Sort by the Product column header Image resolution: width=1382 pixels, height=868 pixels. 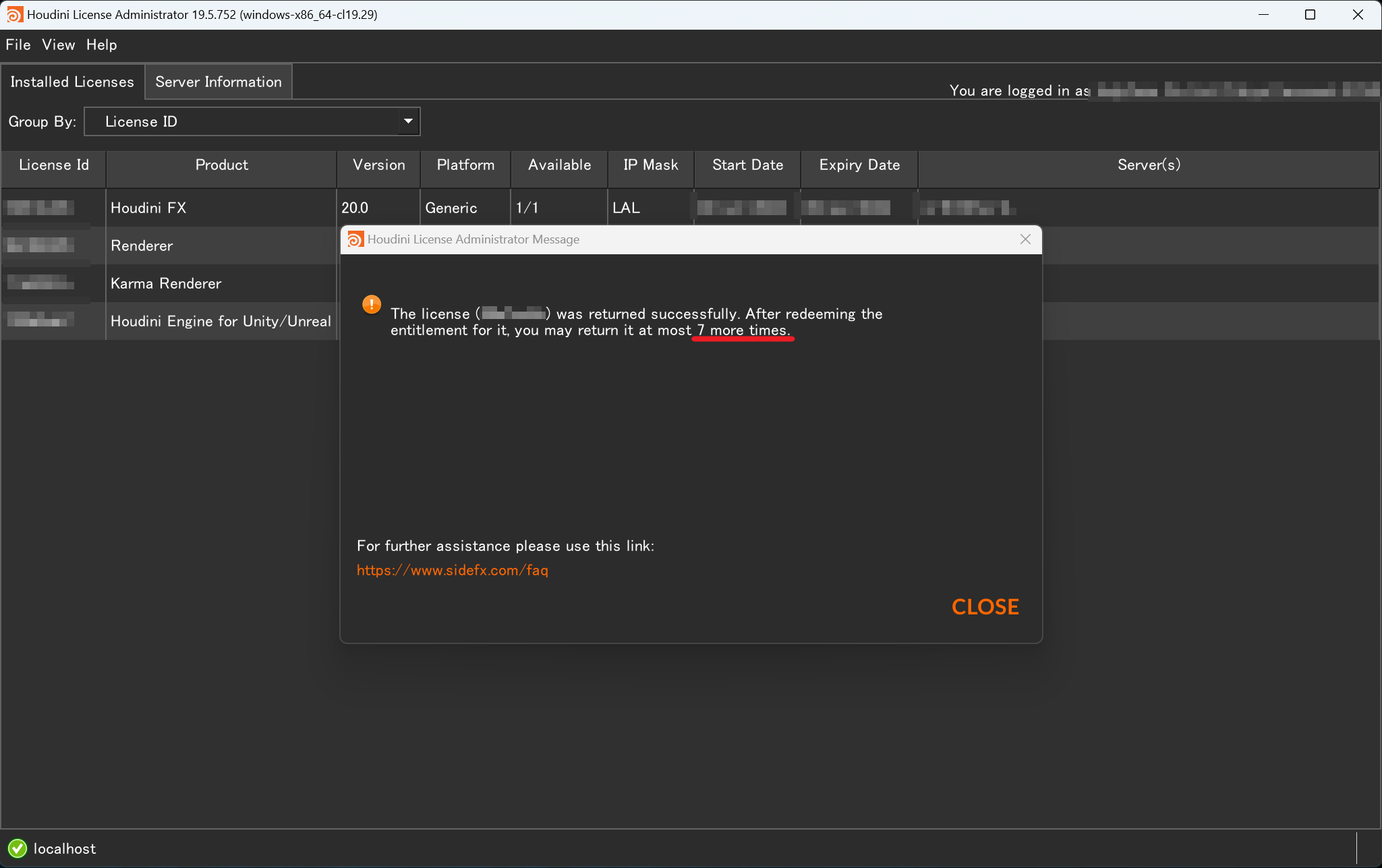click(x=221, y=165)
